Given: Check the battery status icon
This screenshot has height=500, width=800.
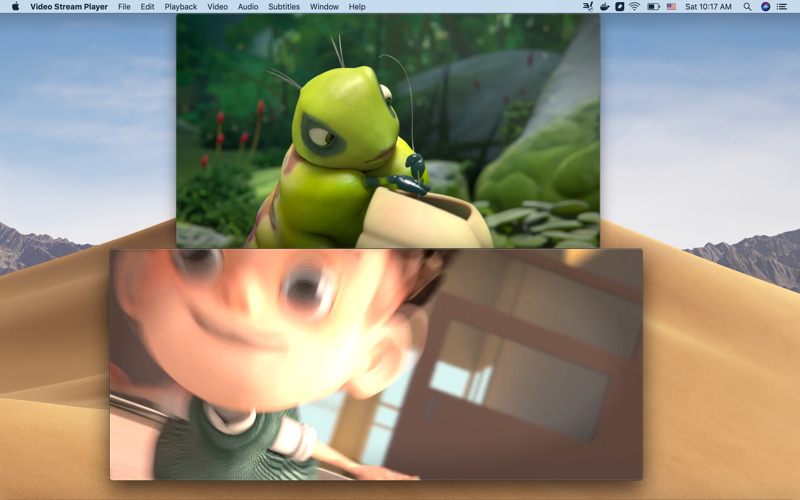Looking at the screenshot, I should point(653,7).
